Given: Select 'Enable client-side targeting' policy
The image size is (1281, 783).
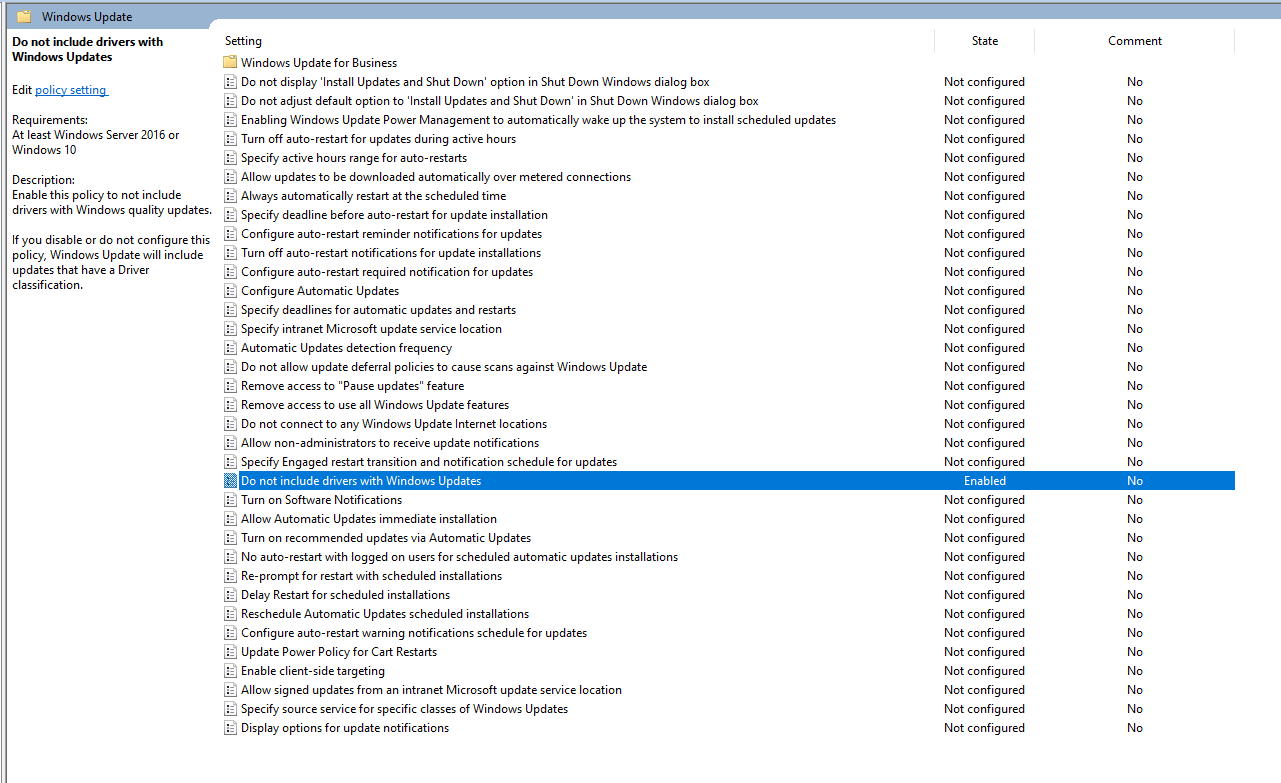Looking at the screenshot, I should coord(313,671).
